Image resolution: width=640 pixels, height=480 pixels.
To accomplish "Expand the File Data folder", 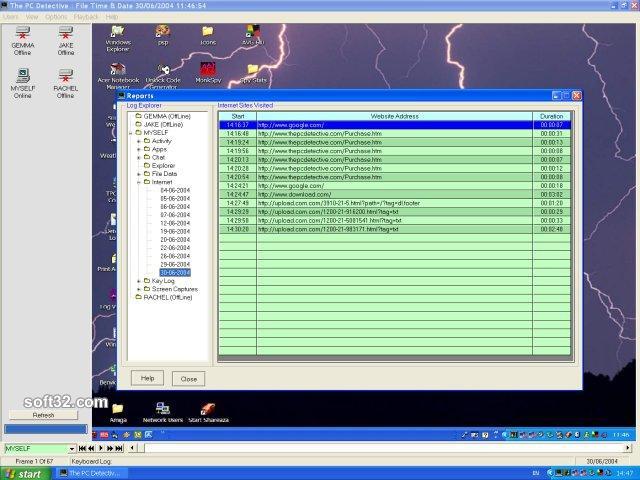I will [x=139, y=174].
